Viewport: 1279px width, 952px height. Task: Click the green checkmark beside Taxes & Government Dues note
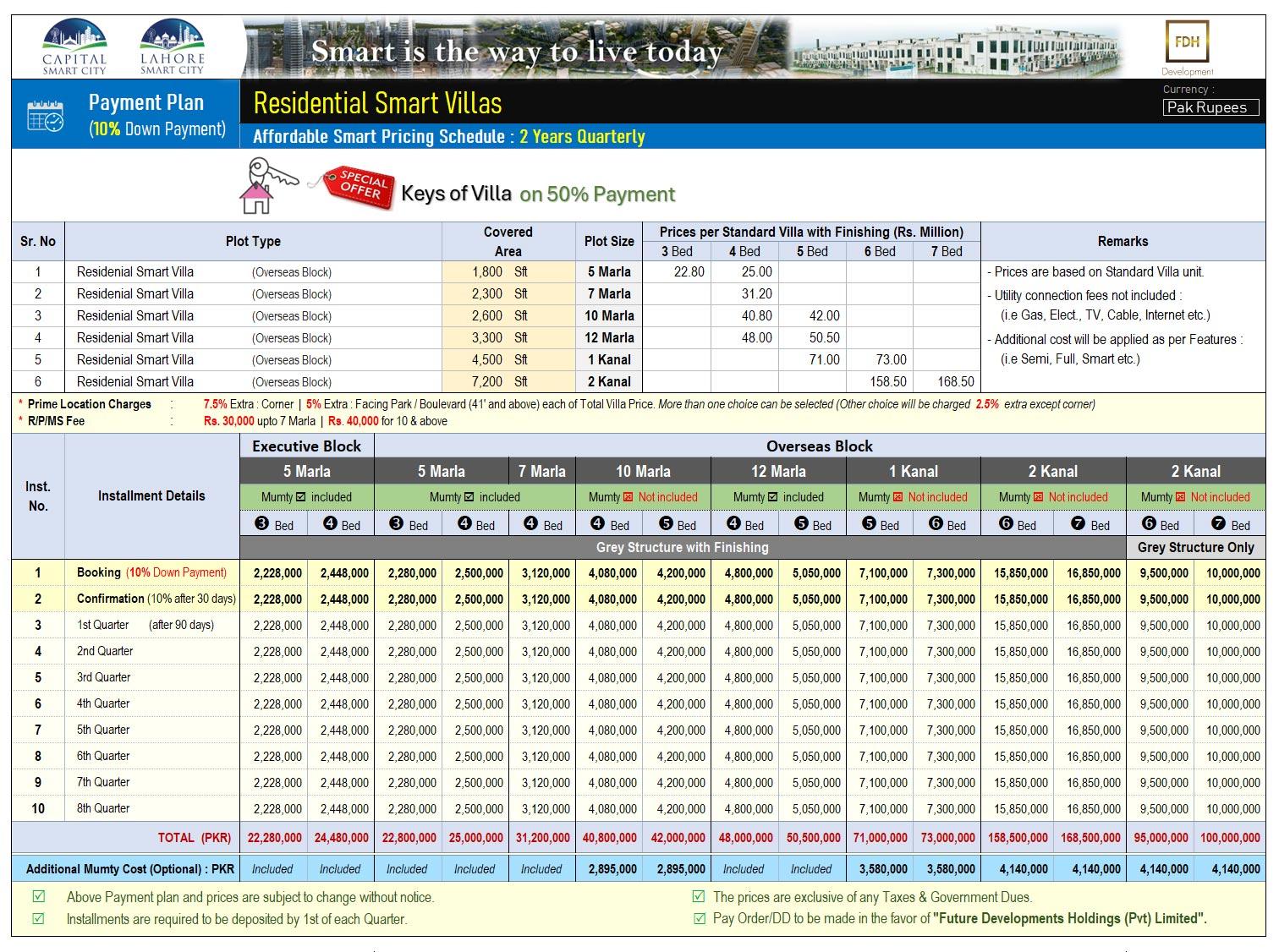point(698,896)
